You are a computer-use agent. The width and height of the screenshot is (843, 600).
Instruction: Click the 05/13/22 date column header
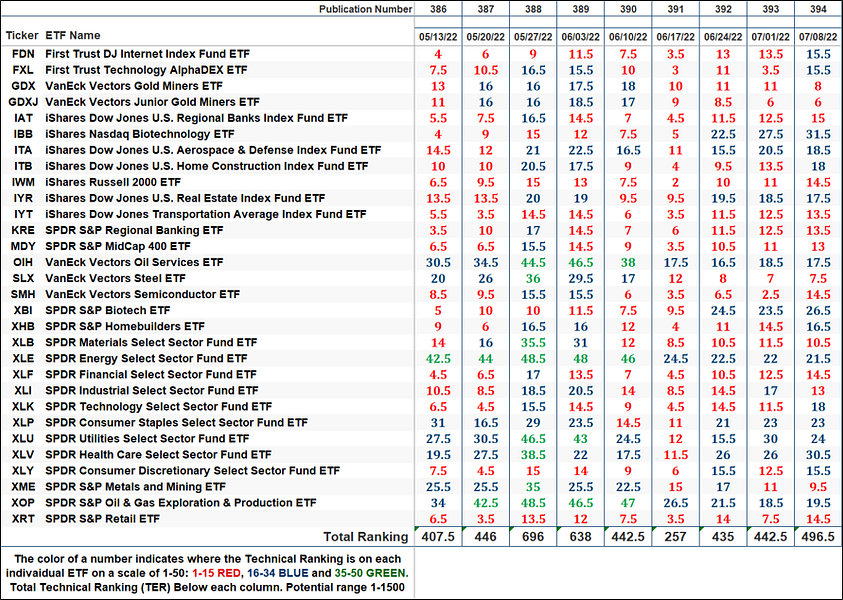click(x=438, y=37)
